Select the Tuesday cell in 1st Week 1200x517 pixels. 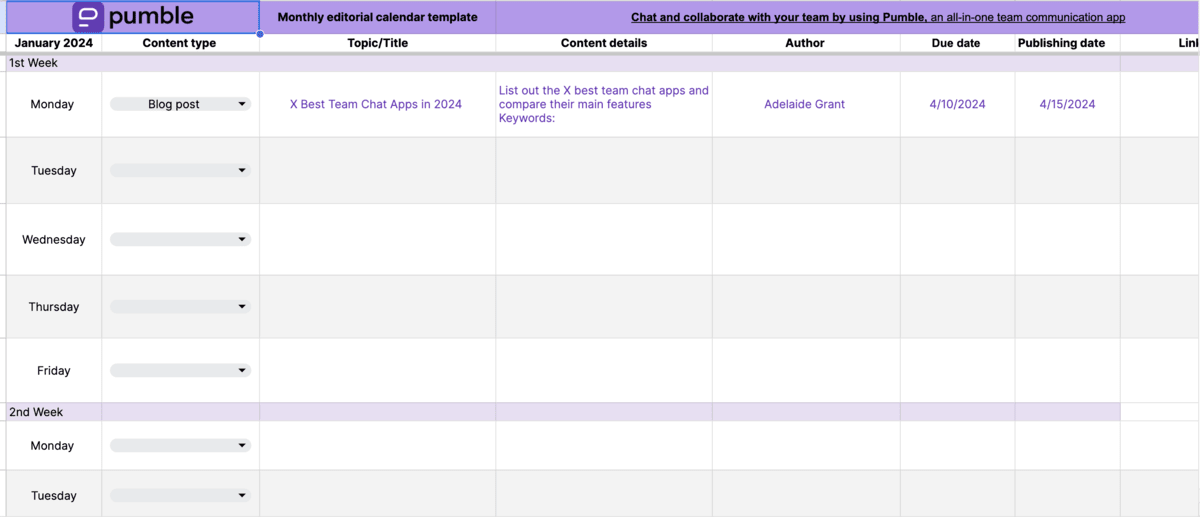54,171
